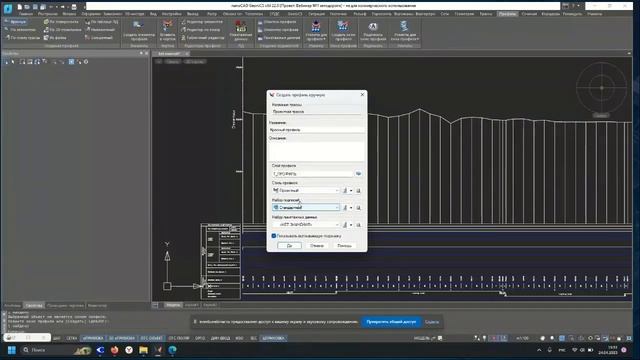Open the Набор подписей combo box
The image size is (640, 360).
pyautogui.click(x=306, y=208)
